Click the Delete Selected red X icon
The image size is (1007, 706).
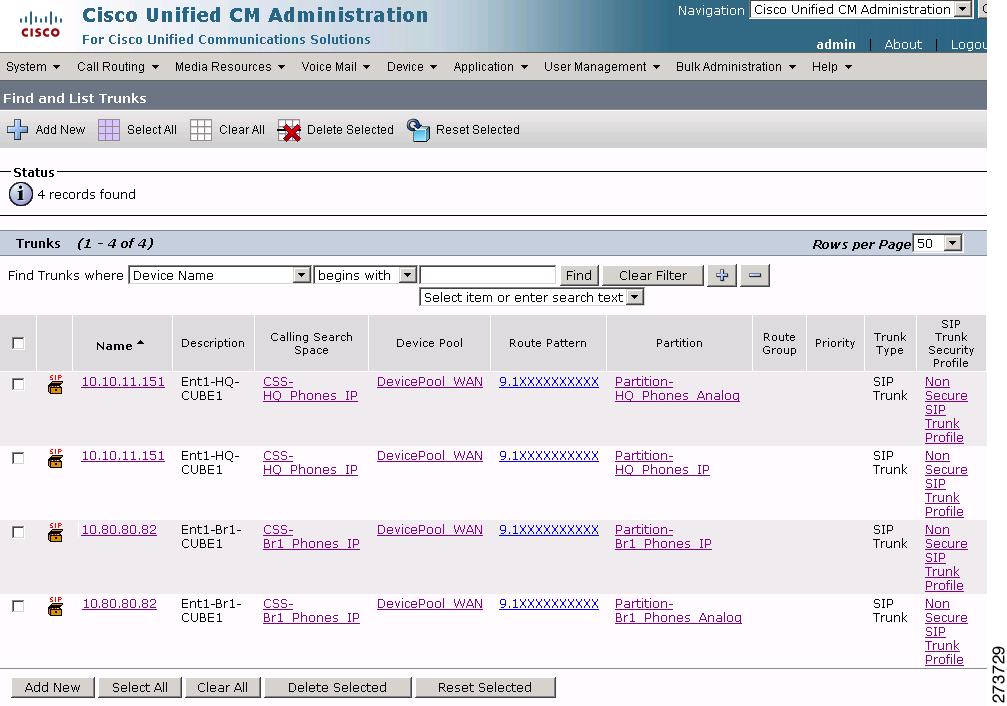coord(289,130)
